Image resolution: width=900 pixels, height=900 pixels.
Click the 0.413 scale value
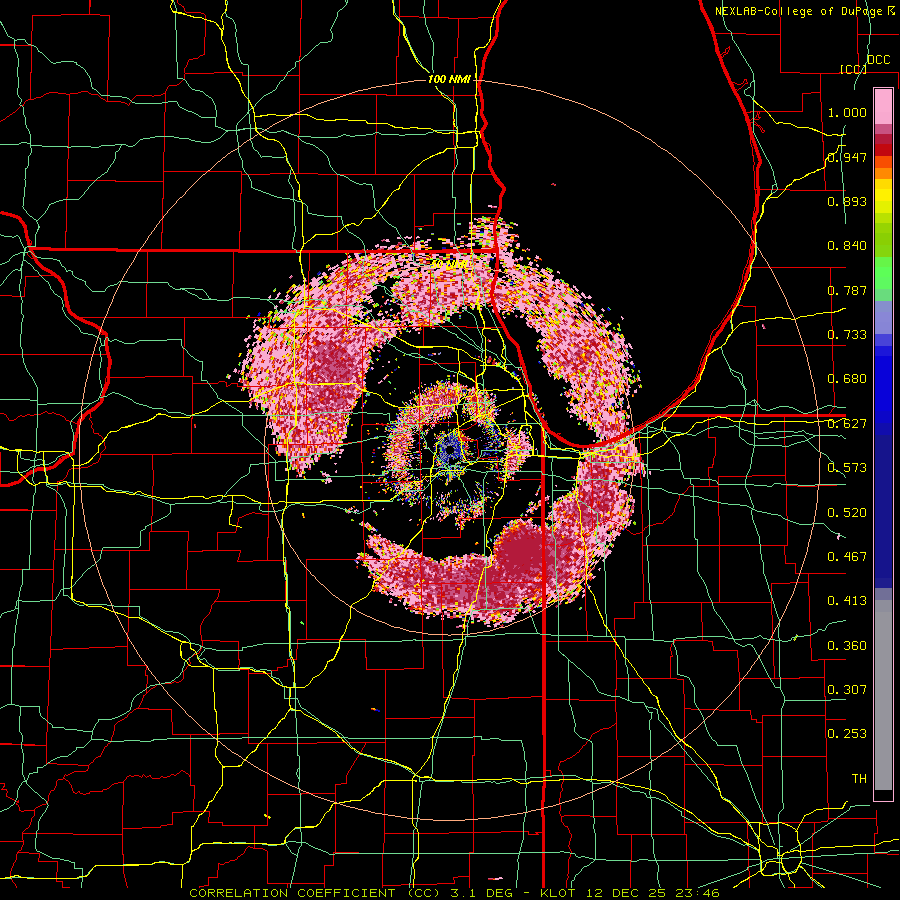(x=847, y=601)
